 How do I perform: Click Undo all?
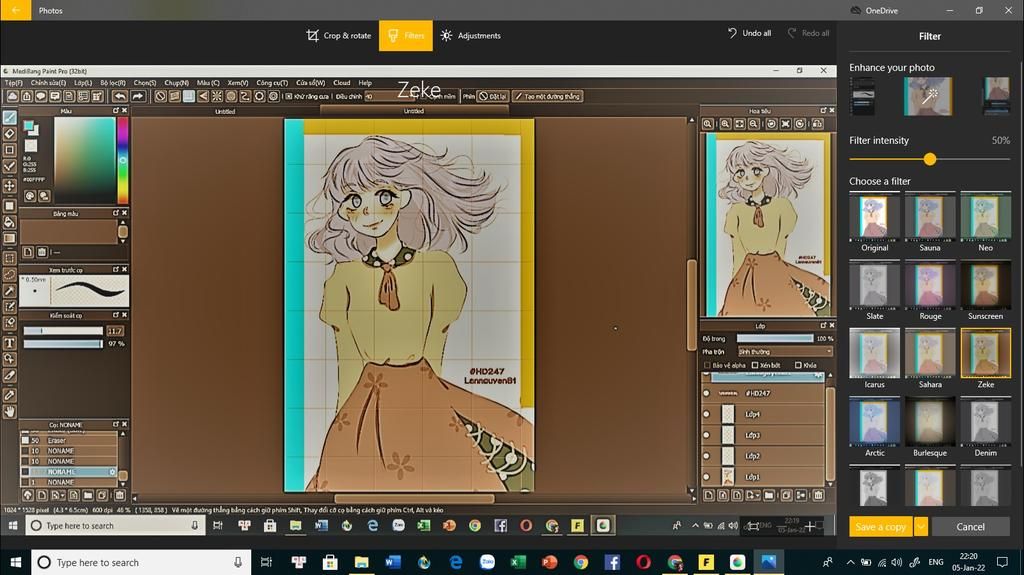click(x=749, y=33)
